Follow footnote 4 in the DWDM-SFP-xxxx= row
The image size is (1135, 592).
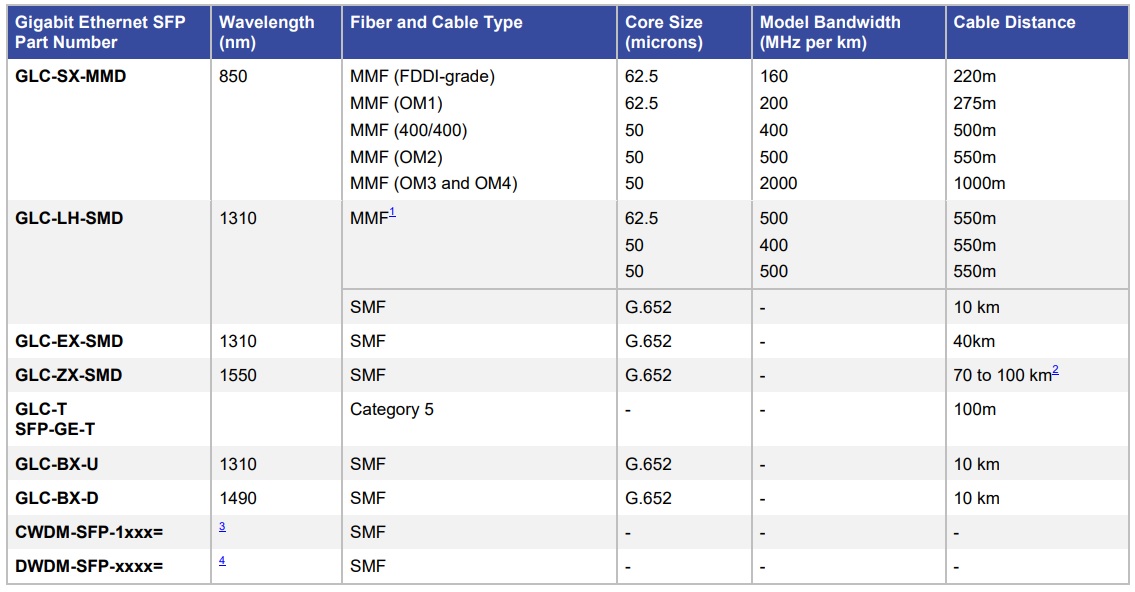coord(222,561)
